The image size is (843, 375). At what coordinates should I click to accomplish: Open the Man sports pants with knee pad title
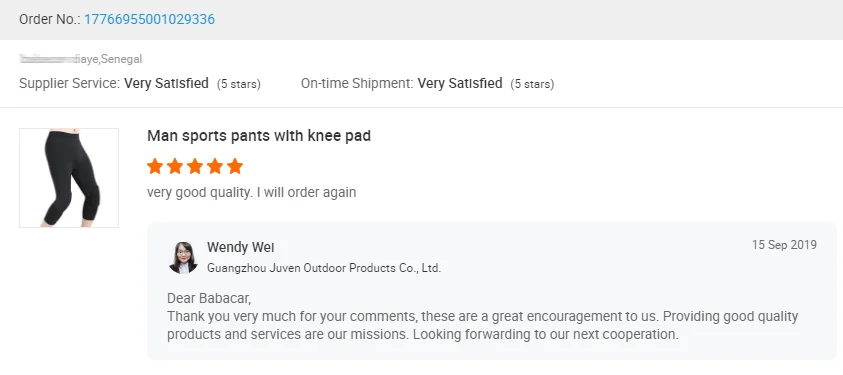259,136
